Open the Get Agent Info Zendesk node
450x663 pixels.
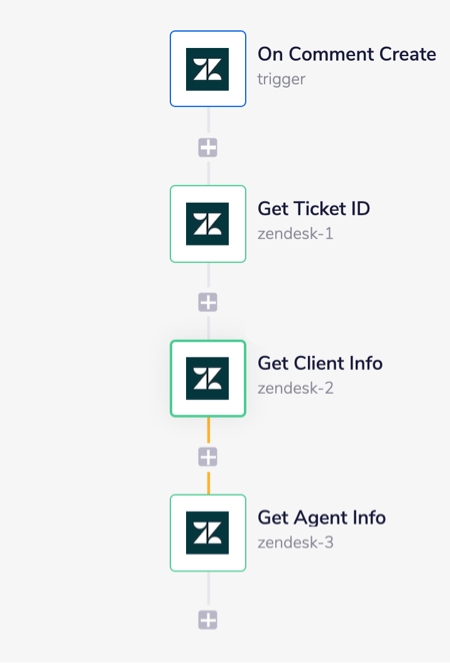(208, 533)
